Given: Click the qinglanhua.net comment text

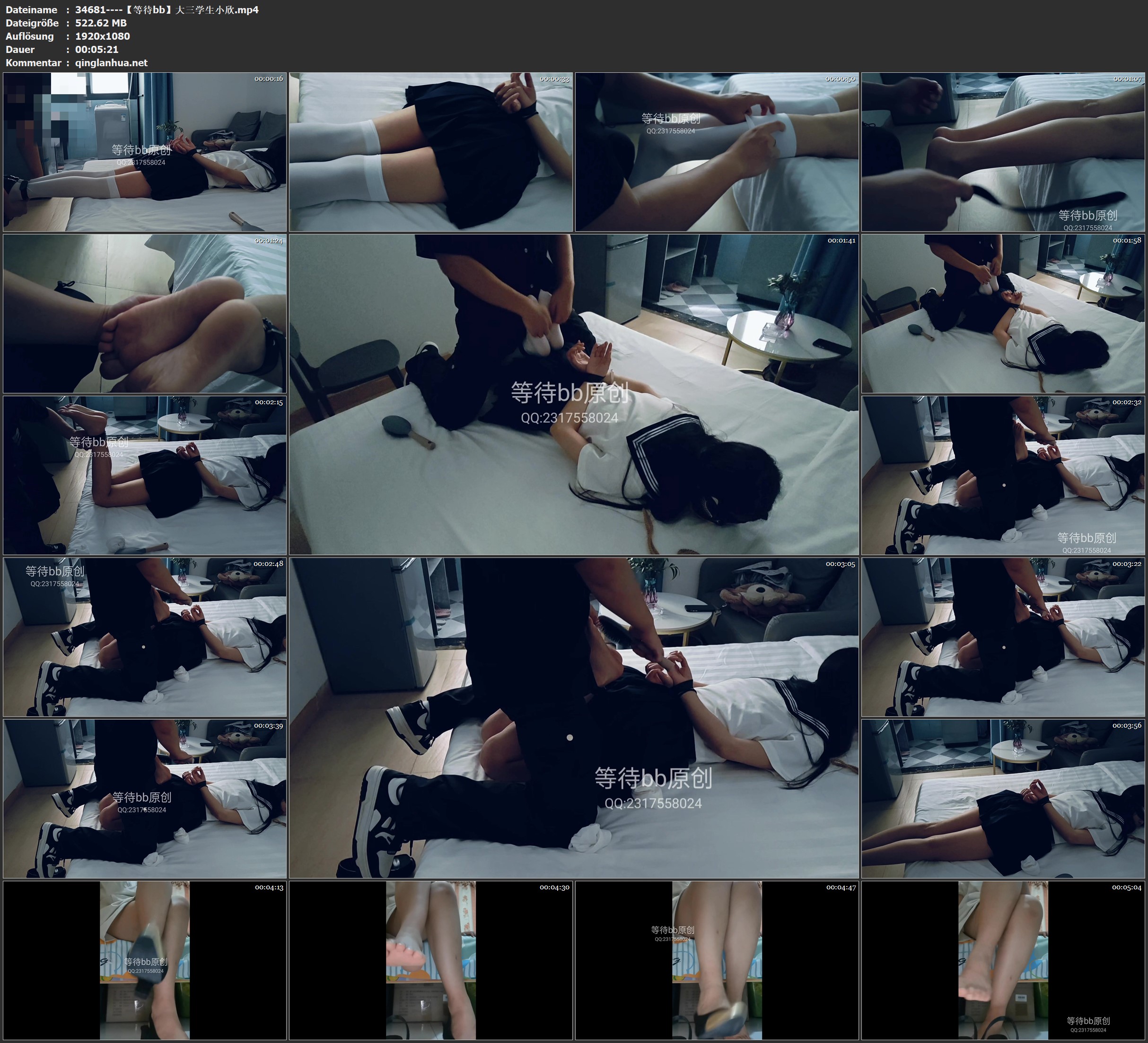Looking at the screenshot, I should 111,62.
